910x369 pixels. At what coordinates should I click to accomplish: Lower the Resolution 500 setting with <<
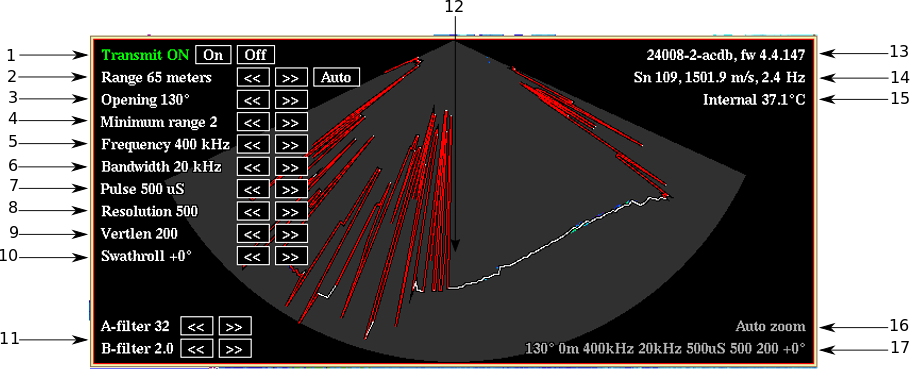pos(253,211)
